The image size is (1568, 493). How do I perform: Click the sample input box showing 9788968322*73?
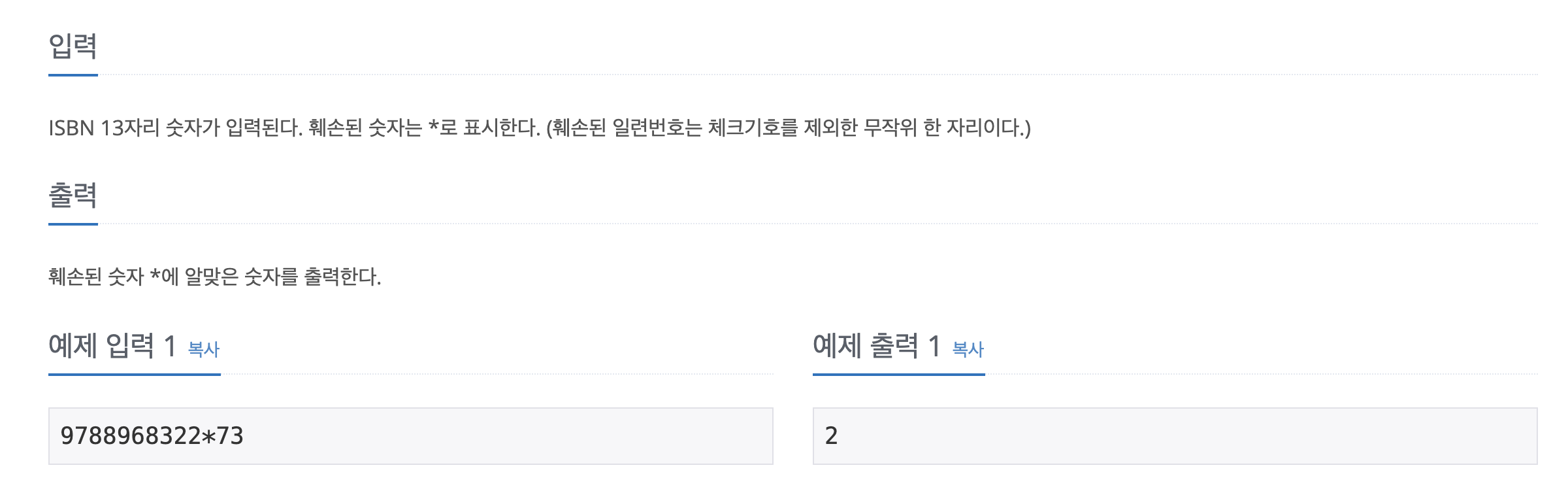pyautogui.click(x=410, y=436)
